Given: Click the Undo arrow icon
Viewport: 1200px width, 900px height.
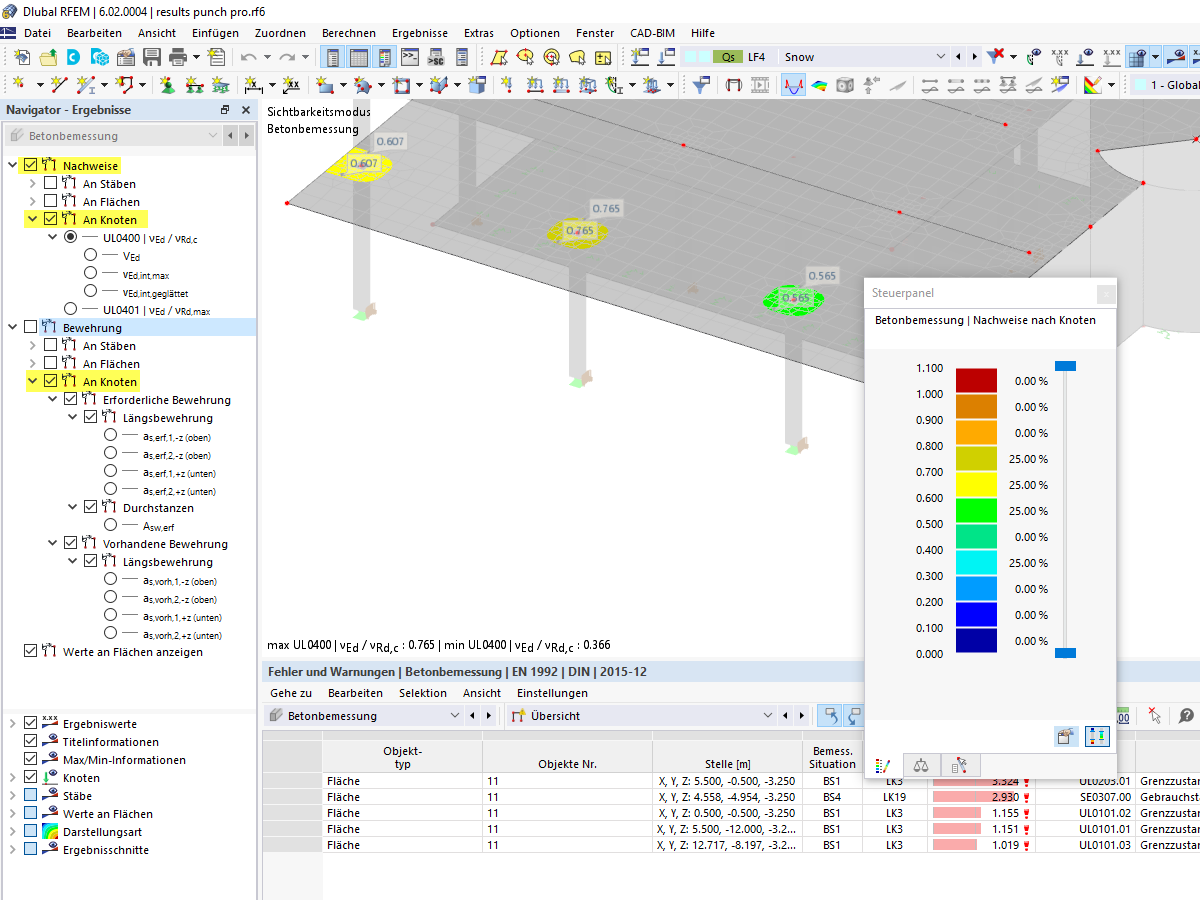Looking at the screenshot, I should click(x=248, y=57).
